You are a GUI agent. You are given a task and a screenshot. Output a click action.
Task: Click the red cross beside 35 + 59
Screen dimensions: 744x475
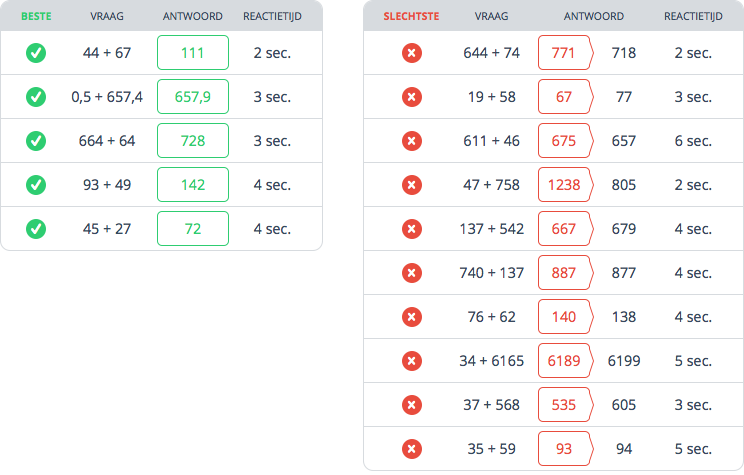point(412,449)
